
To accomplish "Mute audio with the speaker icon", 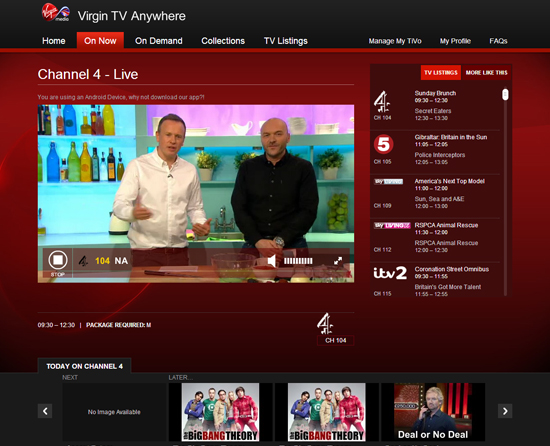I will (x=271, y=261).
